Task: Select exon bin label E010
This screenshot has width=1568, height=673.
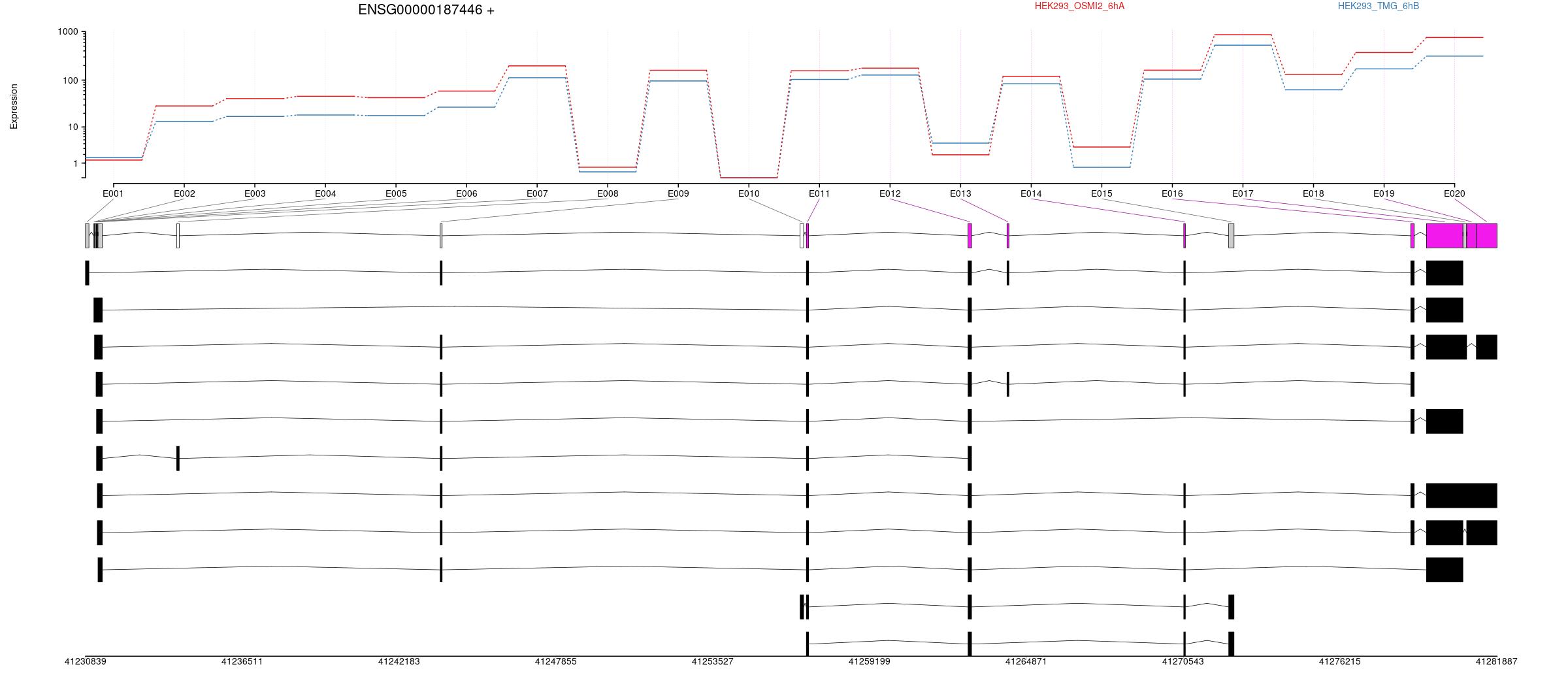Action: click(749, 193)
